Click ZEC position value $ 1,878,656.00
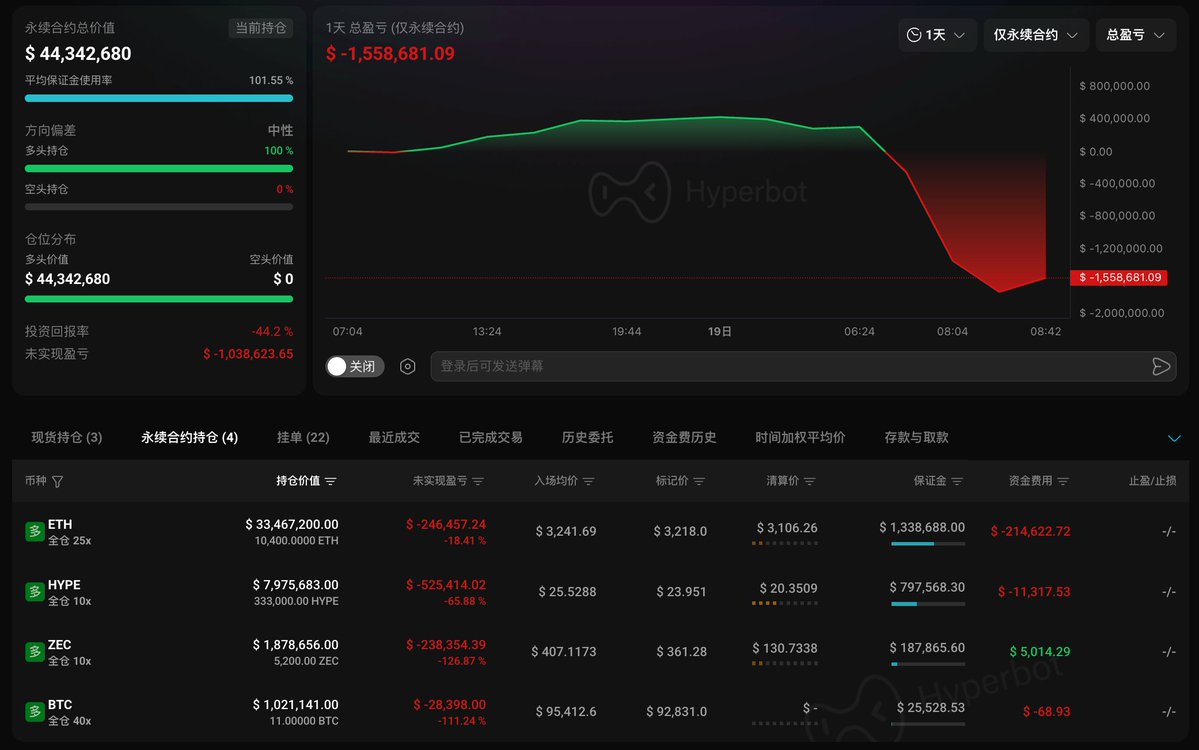This screenshot has width=1199, height=750. [295, 644]
